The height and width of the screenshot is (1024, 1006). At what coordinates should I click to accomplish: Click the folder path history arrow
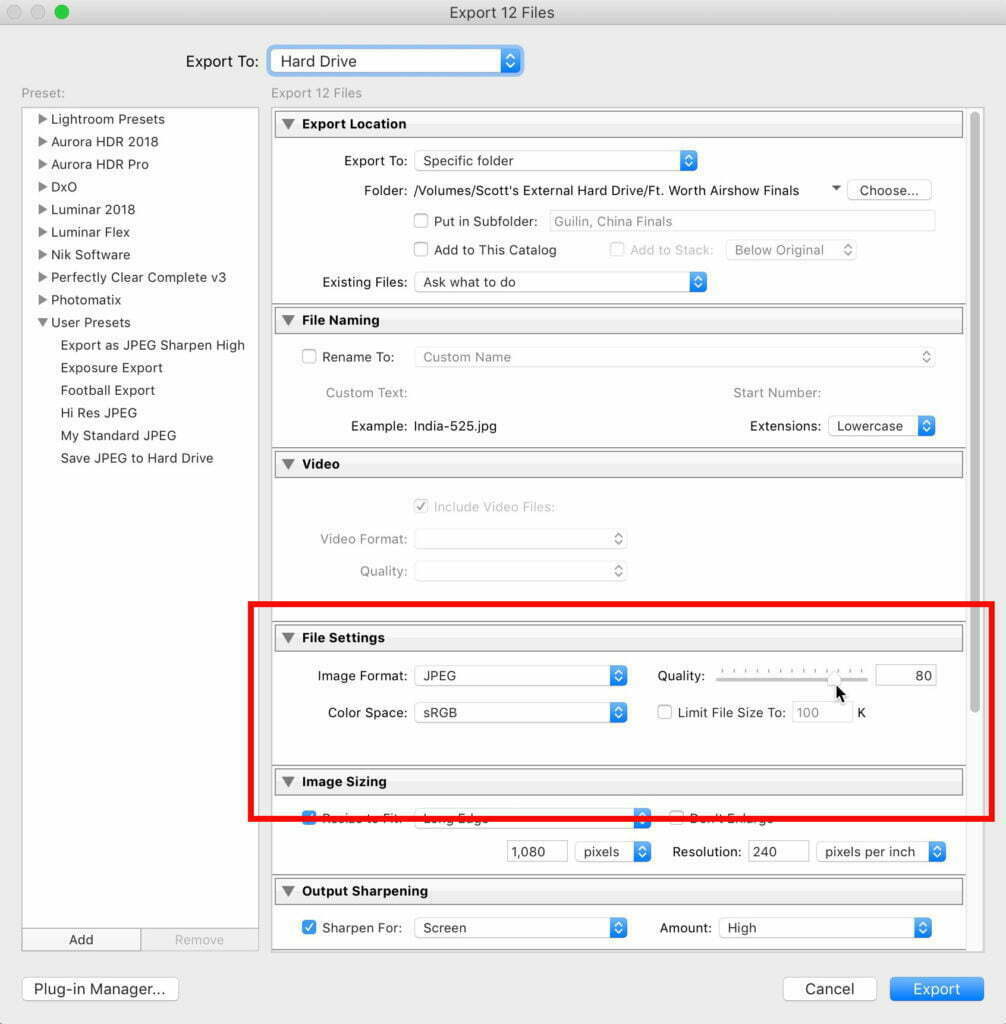(836, 189)
